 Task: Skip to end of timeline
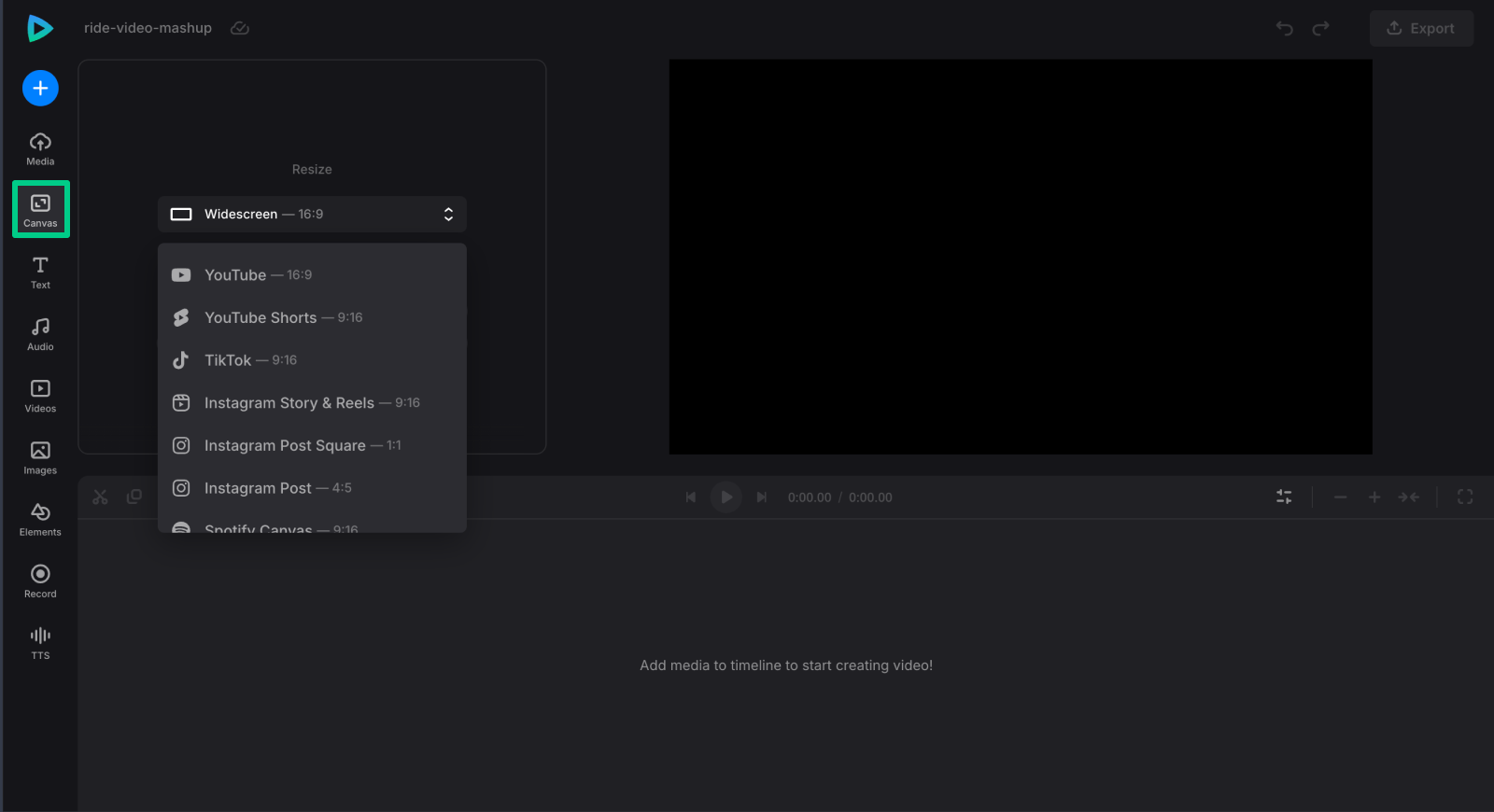762,497
